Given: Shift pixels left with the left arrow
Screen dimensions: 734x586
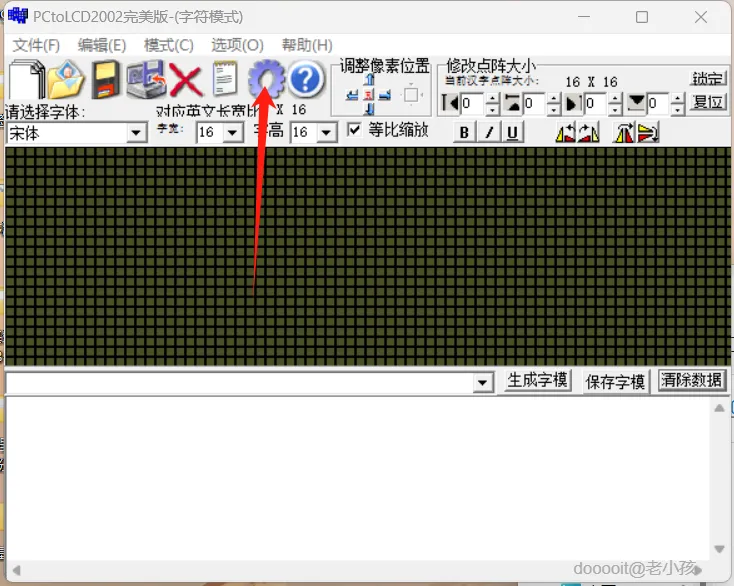Looking at the screenshot, I should pos(352,95).
